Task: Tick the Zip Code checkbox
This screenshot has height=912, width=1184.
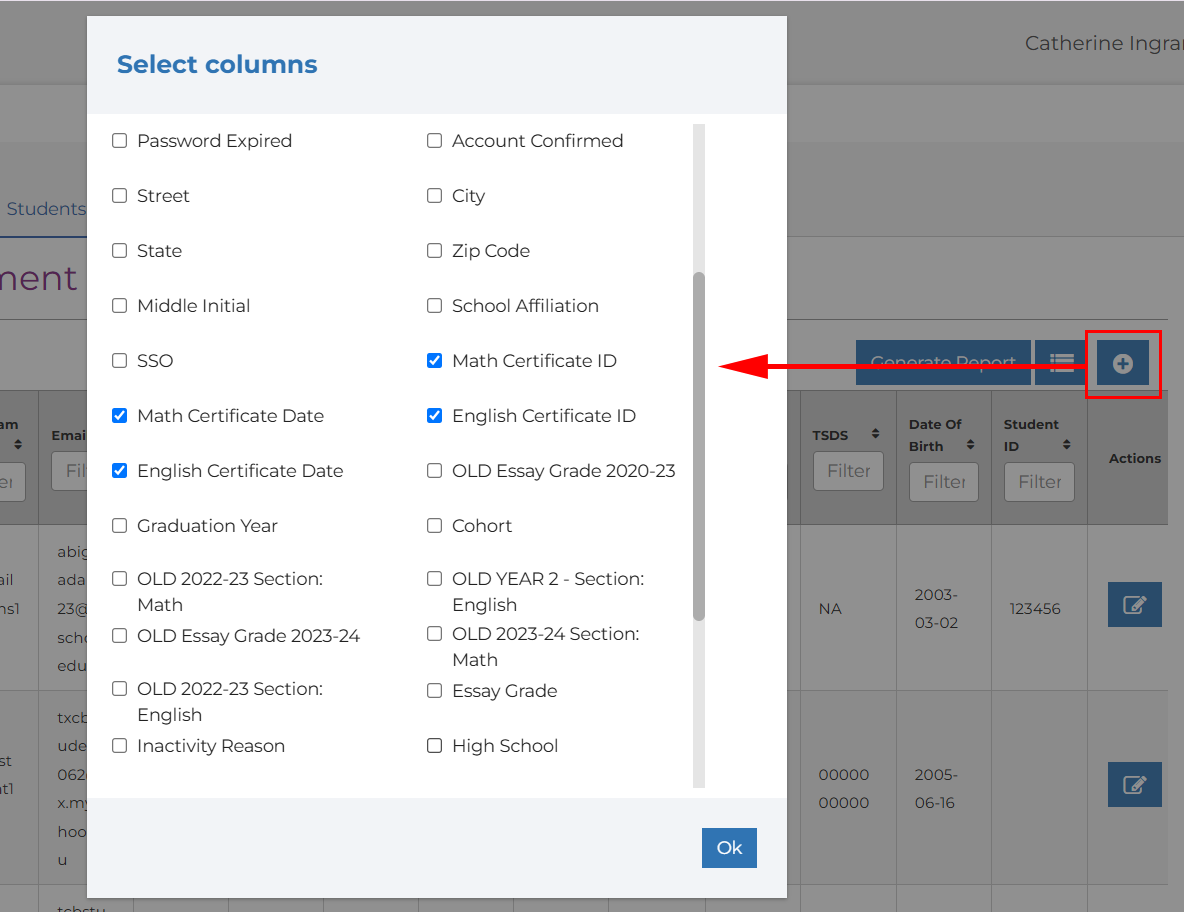Action: point(434,251)
